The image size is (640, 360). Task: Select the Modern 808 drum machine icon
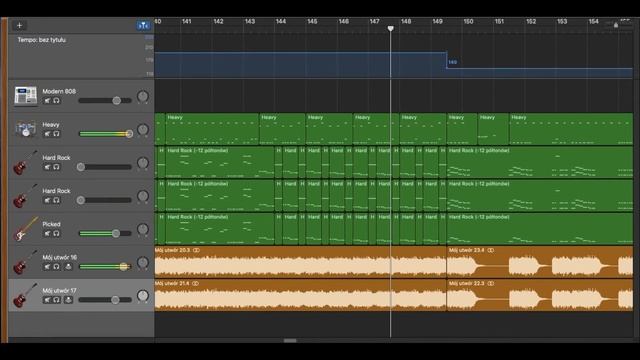[25, 96]
